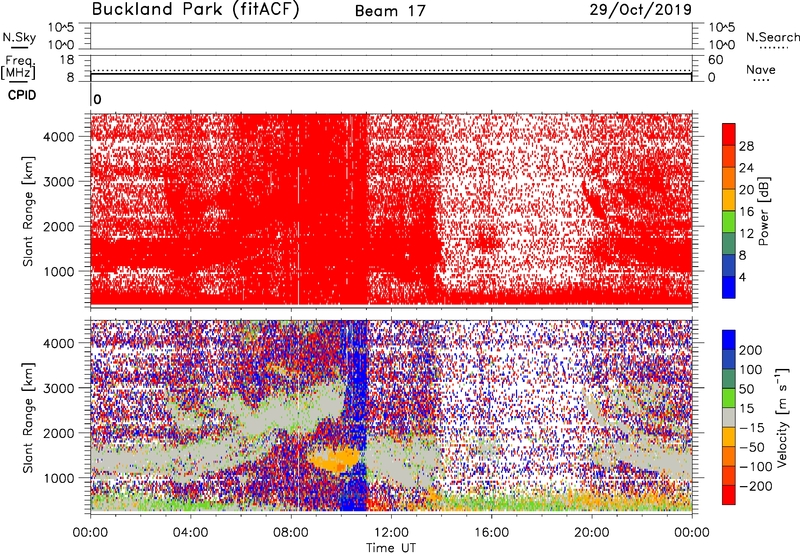Click the 'CPID' label
Screen dimensions: 800x554
click(x=22, y=95)
